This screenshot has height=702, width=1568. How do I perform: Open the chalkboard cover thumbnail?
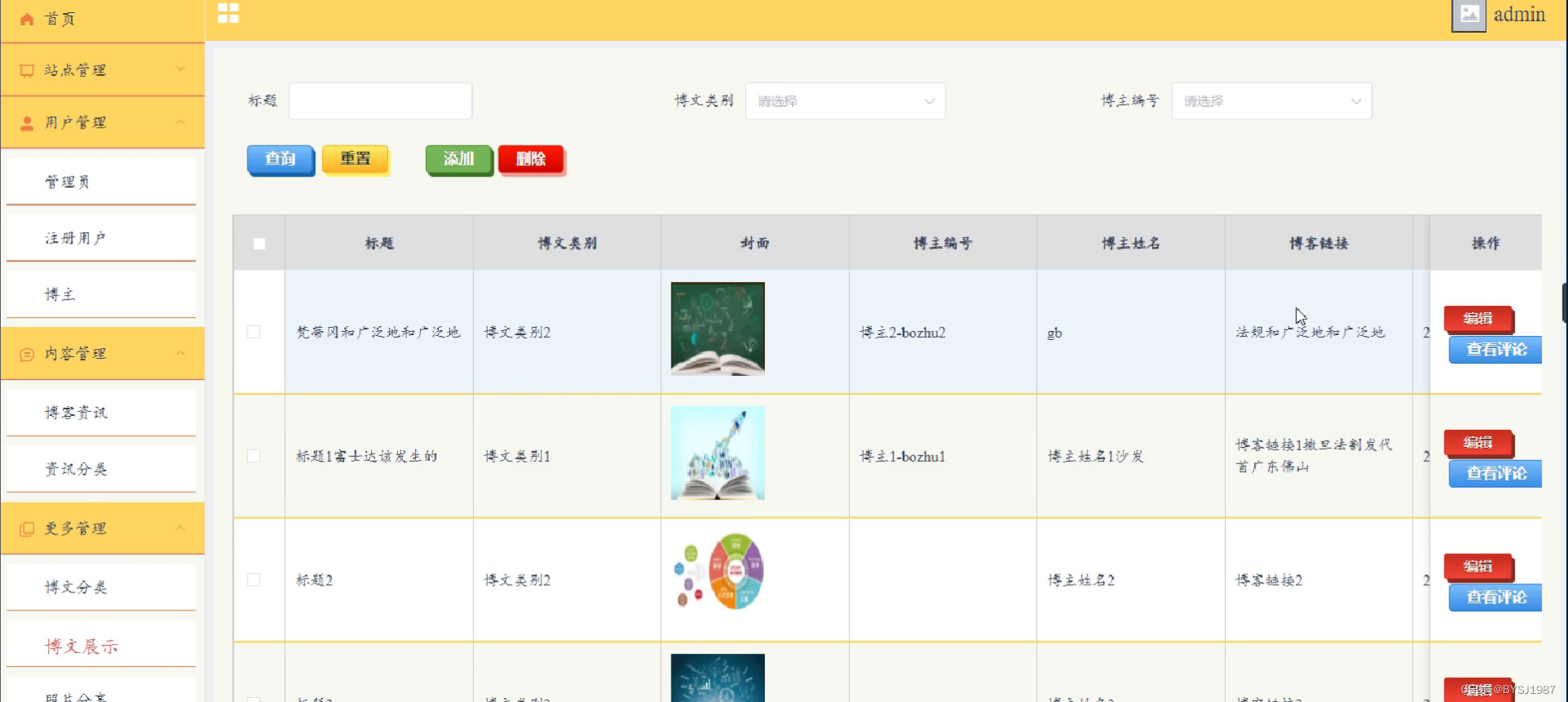717,329
